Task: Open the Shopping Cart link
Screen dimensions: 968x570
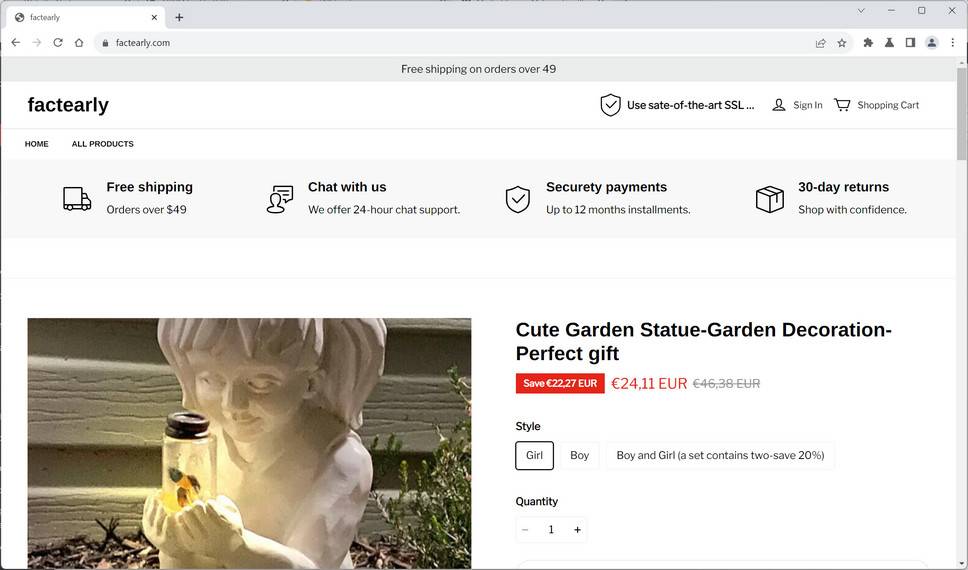Action: (x=888, y=105)
